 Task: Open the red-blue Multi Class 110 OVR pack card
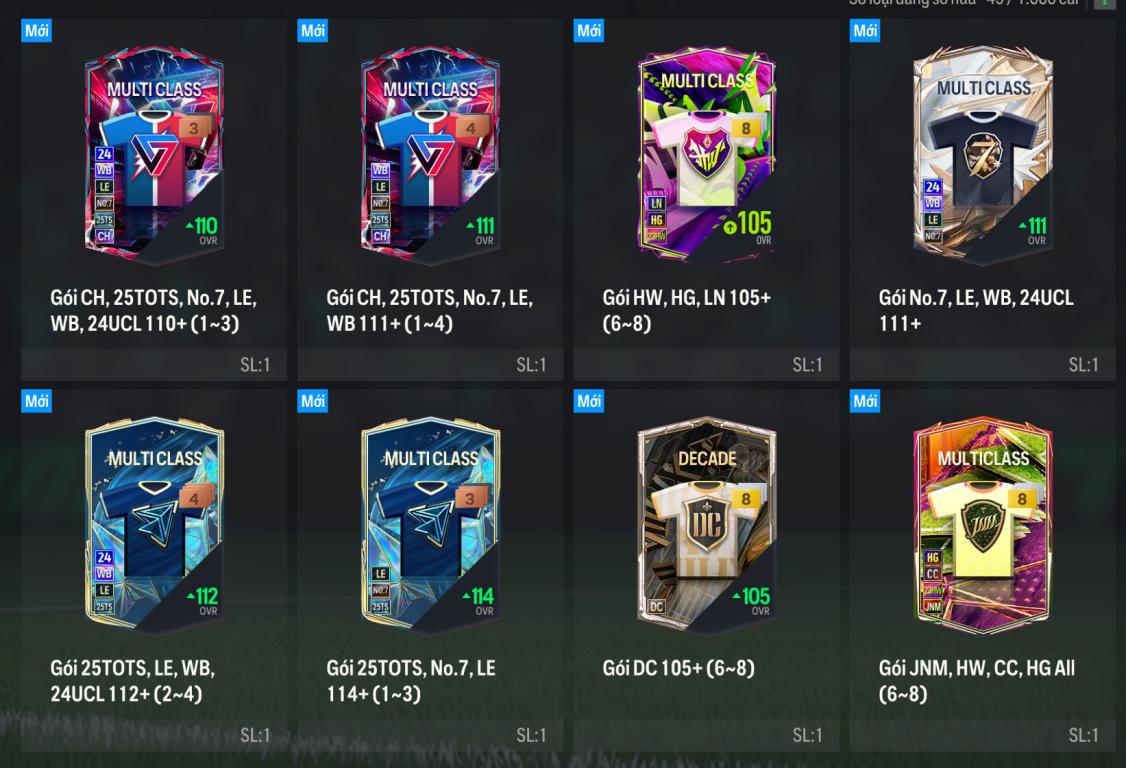154,157
